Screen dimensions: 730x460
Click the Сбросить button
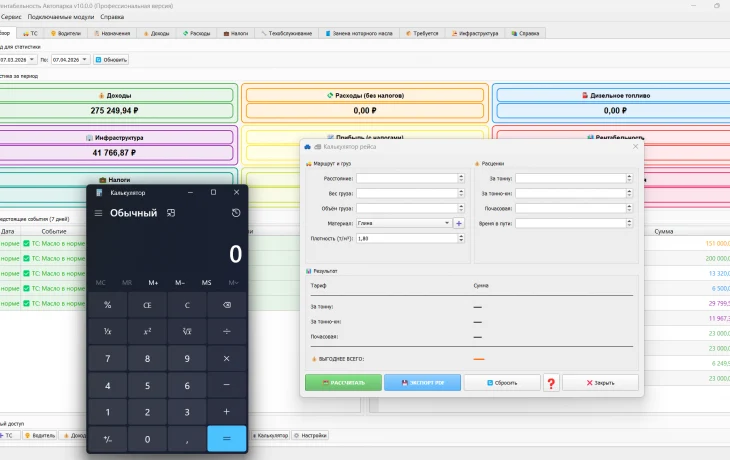click(502, 383)
